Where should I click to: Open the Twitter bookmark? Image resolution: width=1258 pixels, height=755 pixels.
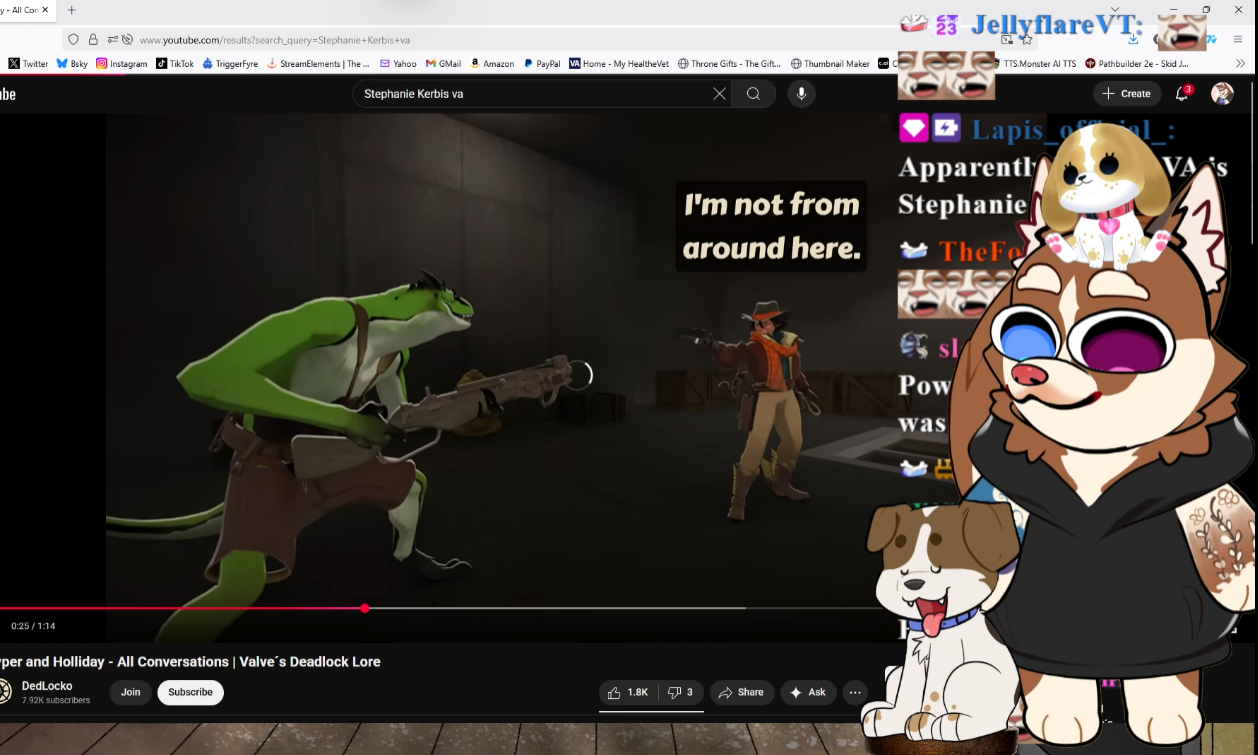[28, 64]
